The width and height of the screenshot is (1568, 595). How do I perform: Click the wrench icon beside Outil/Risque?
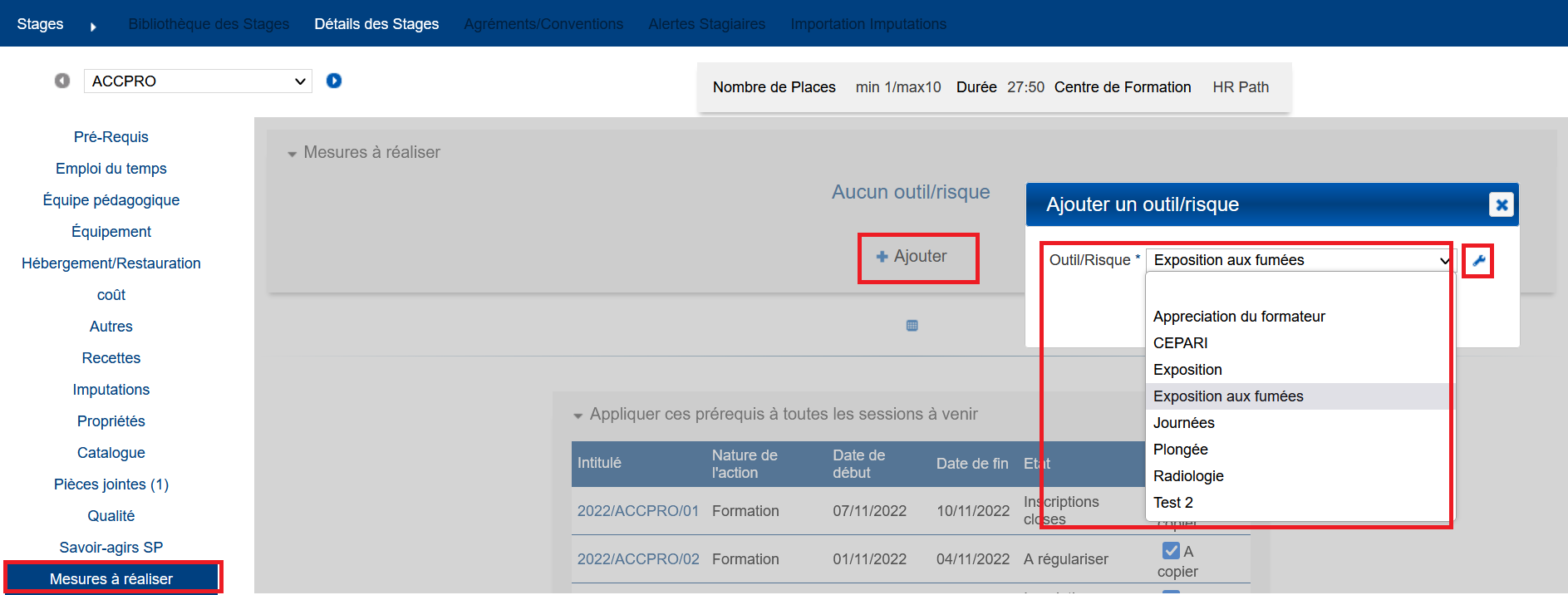[x=1478, y=261]
